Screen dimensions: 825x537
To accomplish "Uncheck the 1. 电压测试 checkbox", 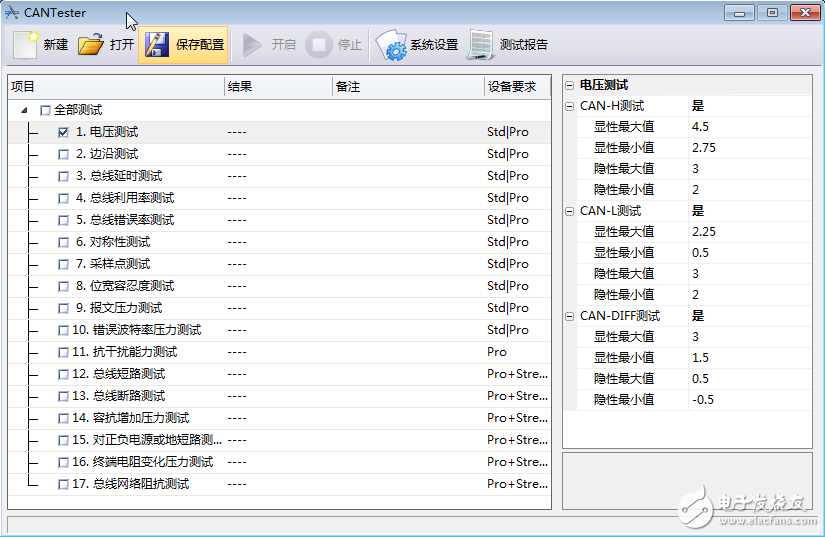I will 64,132.
